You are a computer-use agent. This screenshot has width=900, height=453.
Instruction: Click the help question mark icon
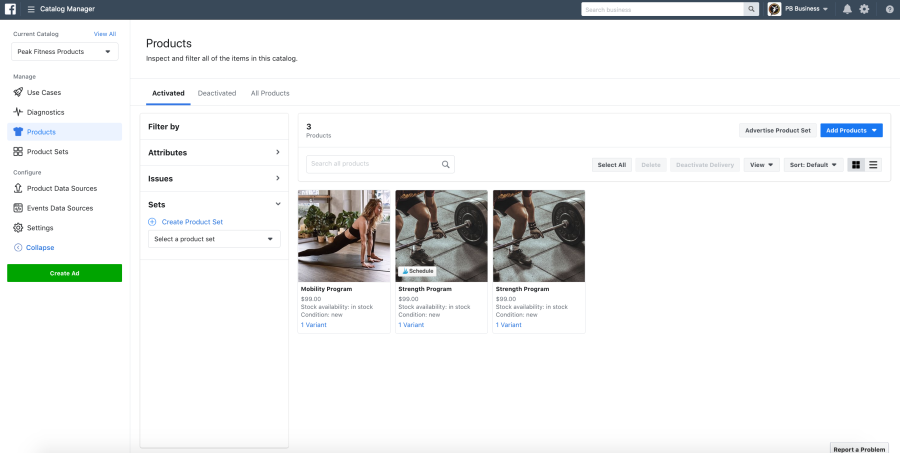click(890, 9)
